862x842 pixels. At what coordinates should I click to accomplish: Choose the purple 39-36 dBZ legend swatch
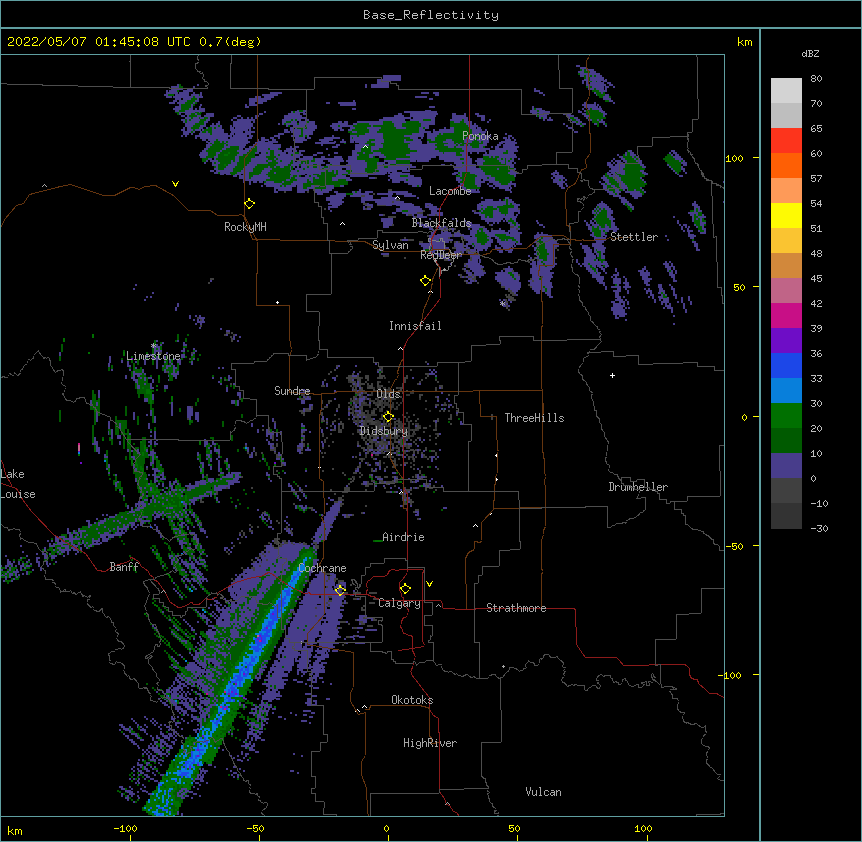click(x=786, y=341)
